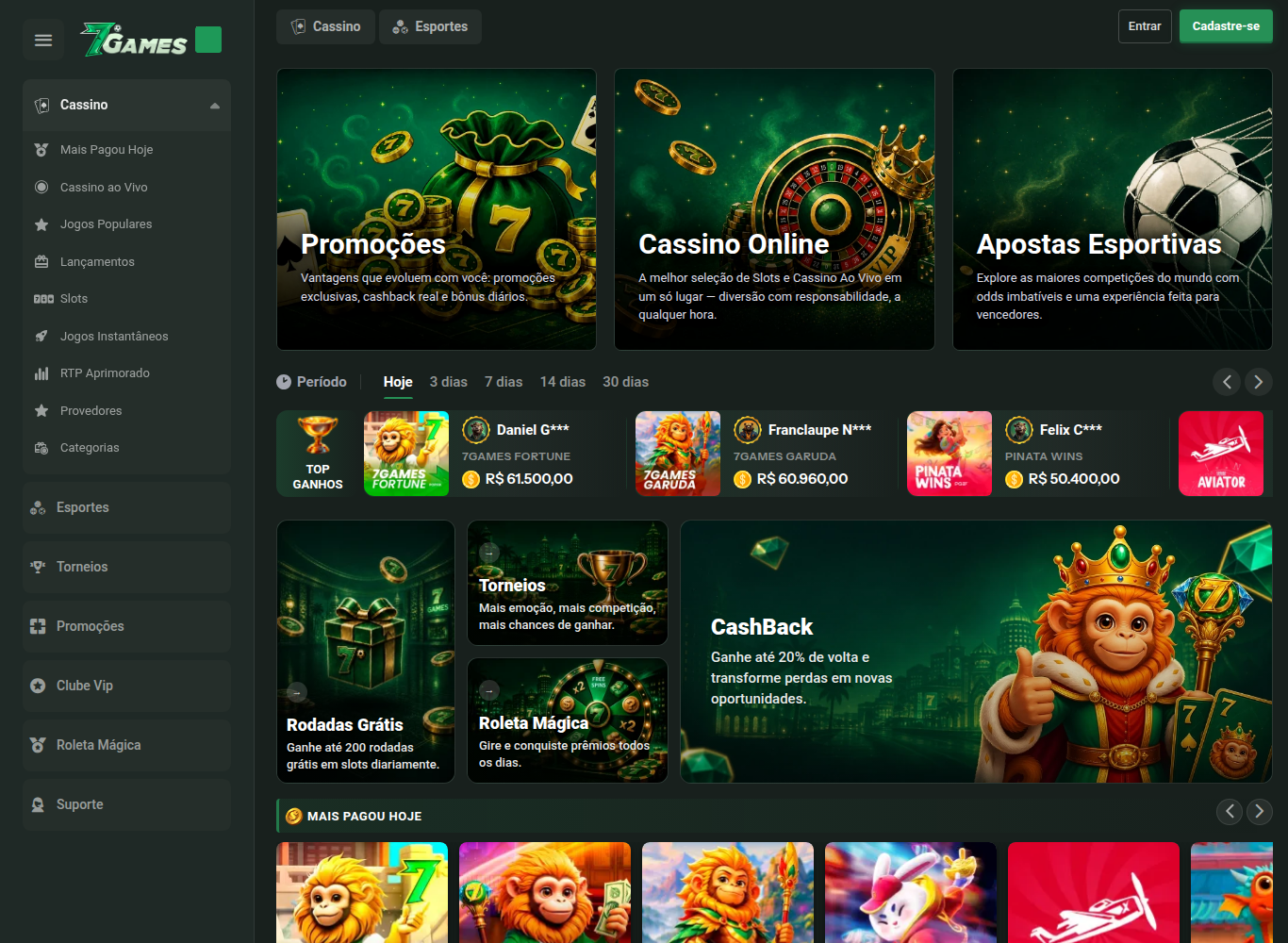The width and height of the screenshot is (1288, 943).
Task: Show previous top winners with left arrow
Action: pyautogui.click(x=1227, y=382)
